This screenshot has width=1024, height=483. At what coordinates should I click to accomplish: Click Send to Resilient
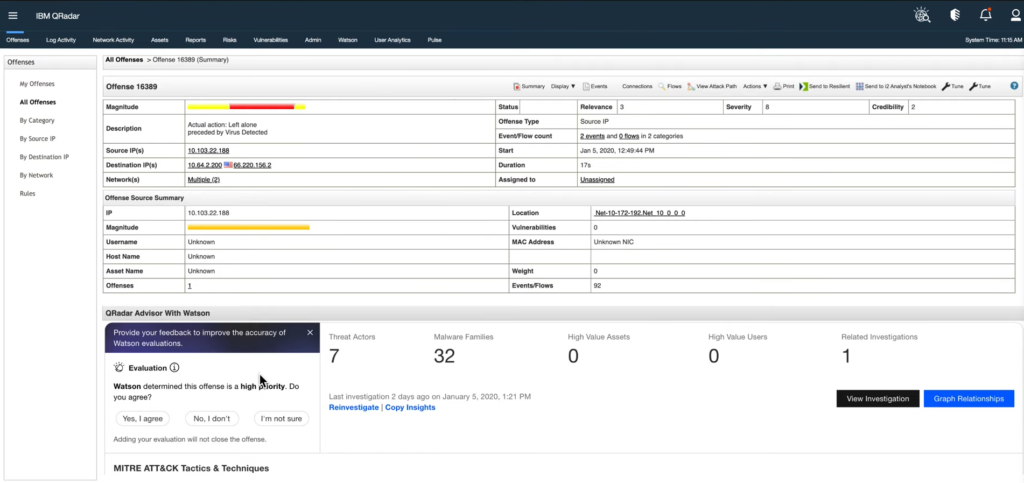pos(825,86)
